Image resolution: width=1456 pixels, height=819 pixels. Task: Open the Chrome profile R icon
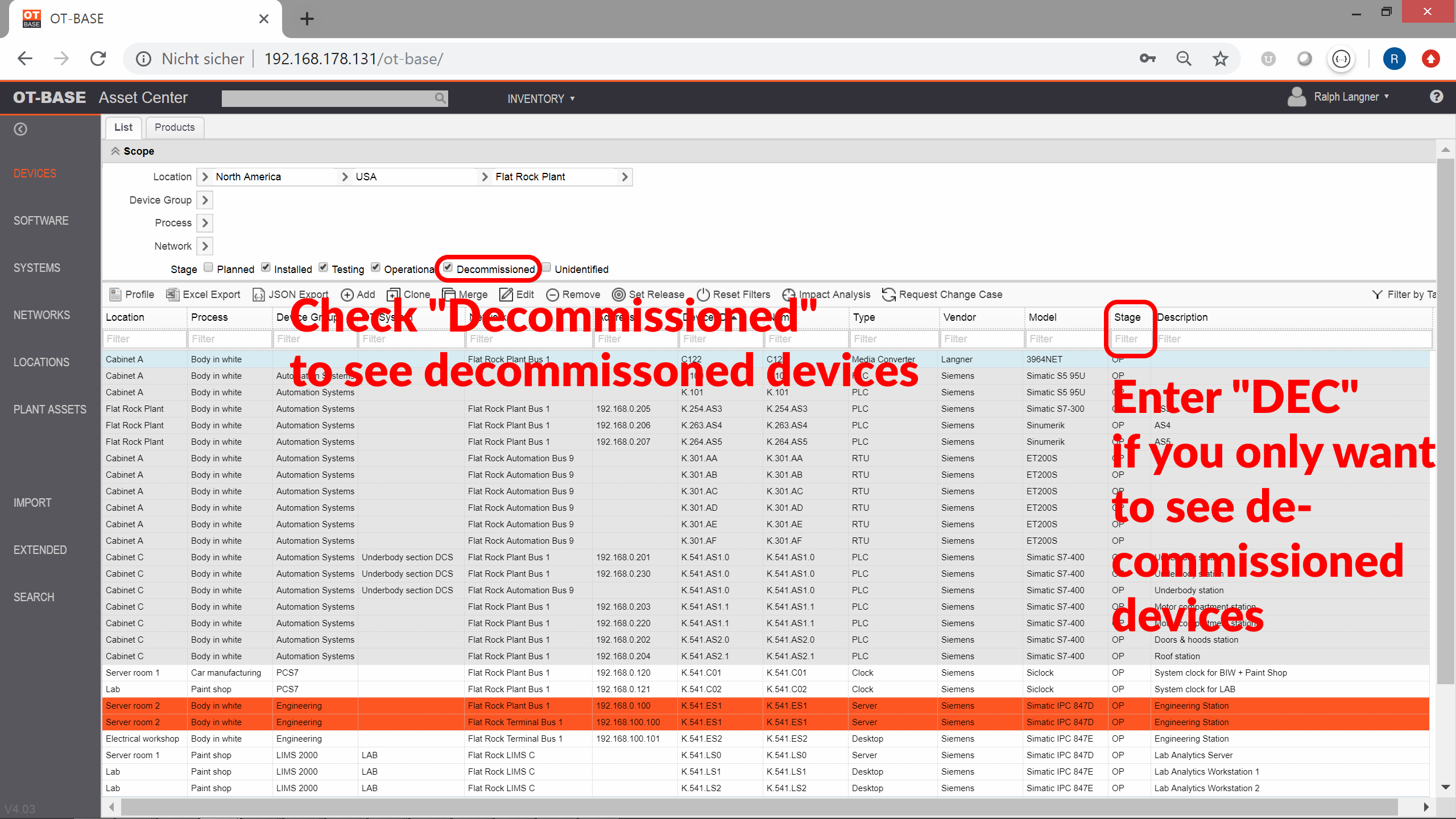point(1394,59)
